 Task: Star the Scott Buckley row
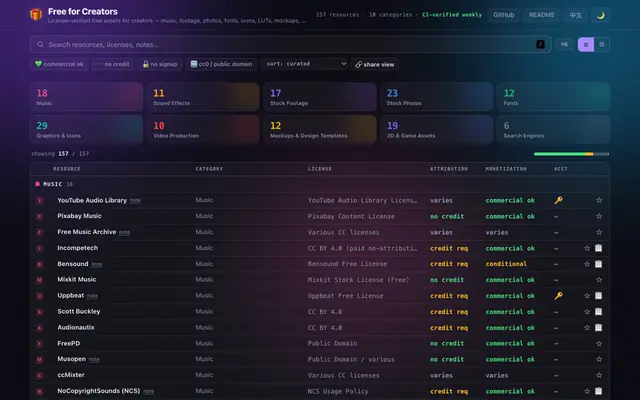[587, 312]
